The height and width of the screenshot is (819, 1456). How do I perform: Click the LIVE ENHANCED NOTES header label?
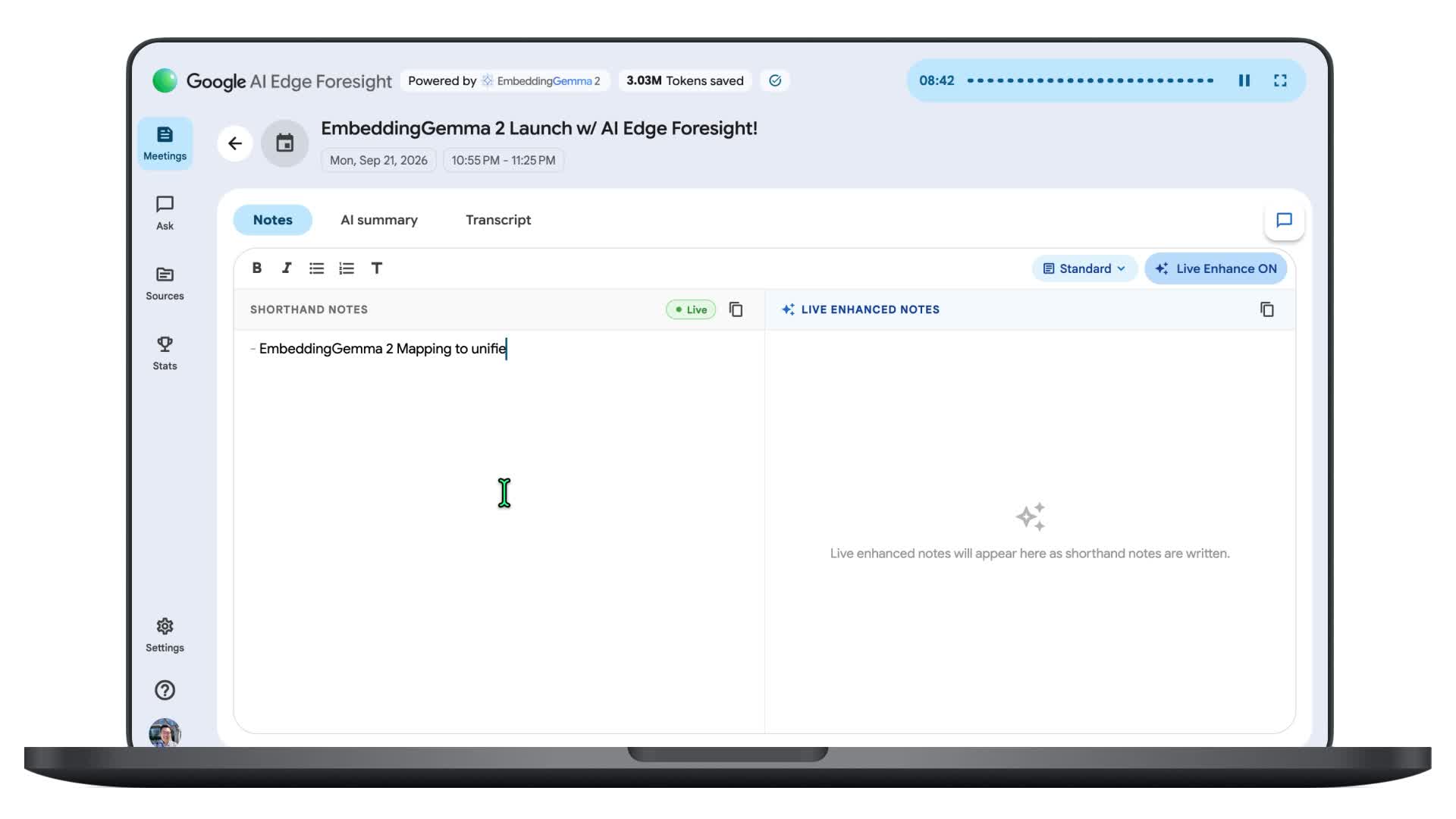coord(871,309)
